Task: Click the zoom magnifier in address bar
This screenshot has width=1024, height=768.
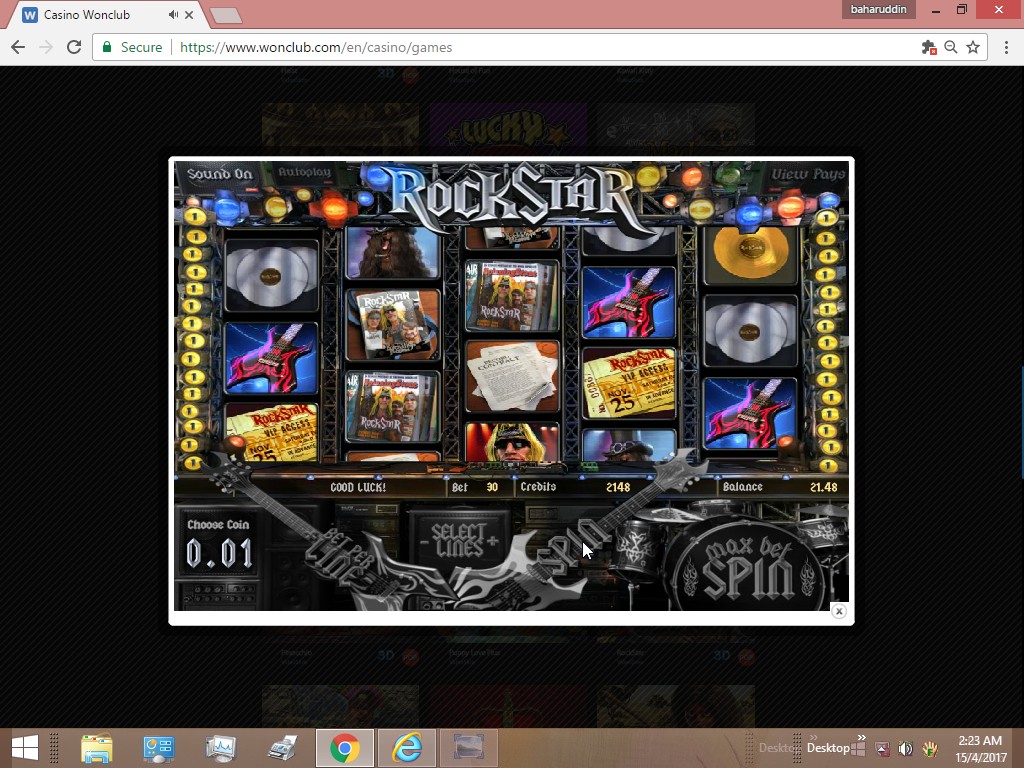Action: 951,47
